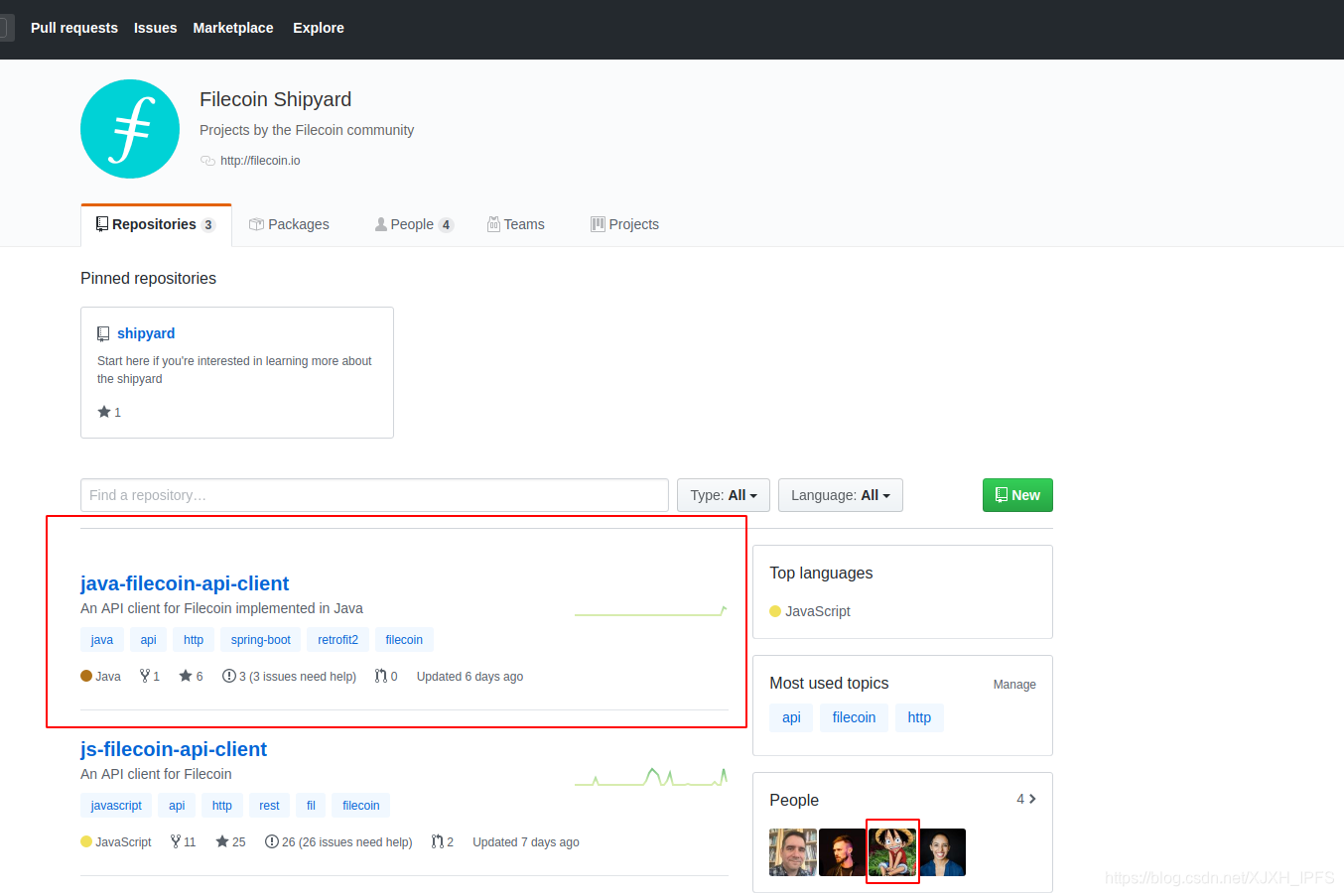Screen dimensions: 1344x896
Task: Click yellow JavaScript dot on js-filecoin-api-client
Action: [x=86, y=841]
